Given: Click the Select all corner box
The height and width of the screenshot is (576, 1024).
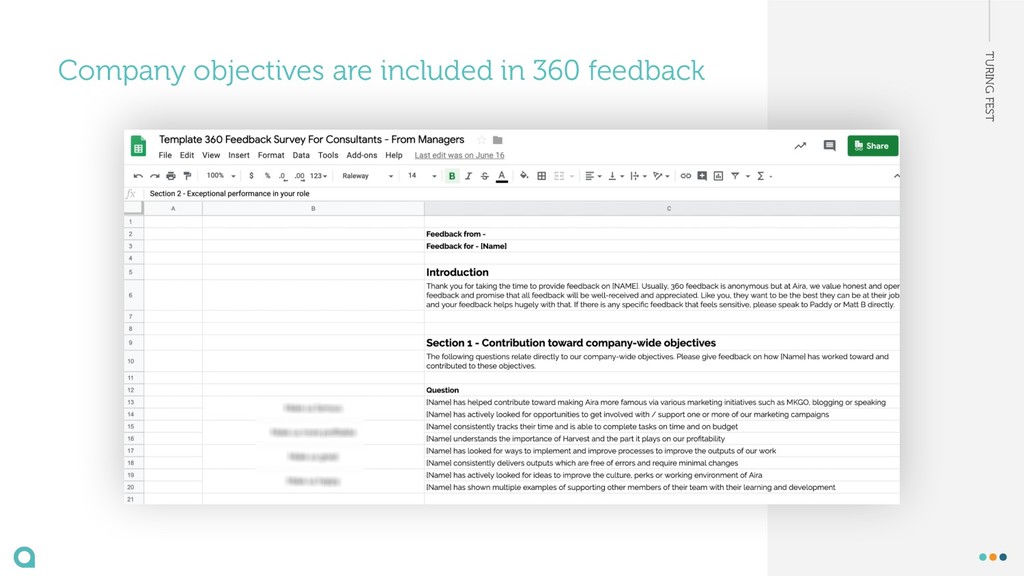Looking at the screenshot, I should [x=133, y=208].
